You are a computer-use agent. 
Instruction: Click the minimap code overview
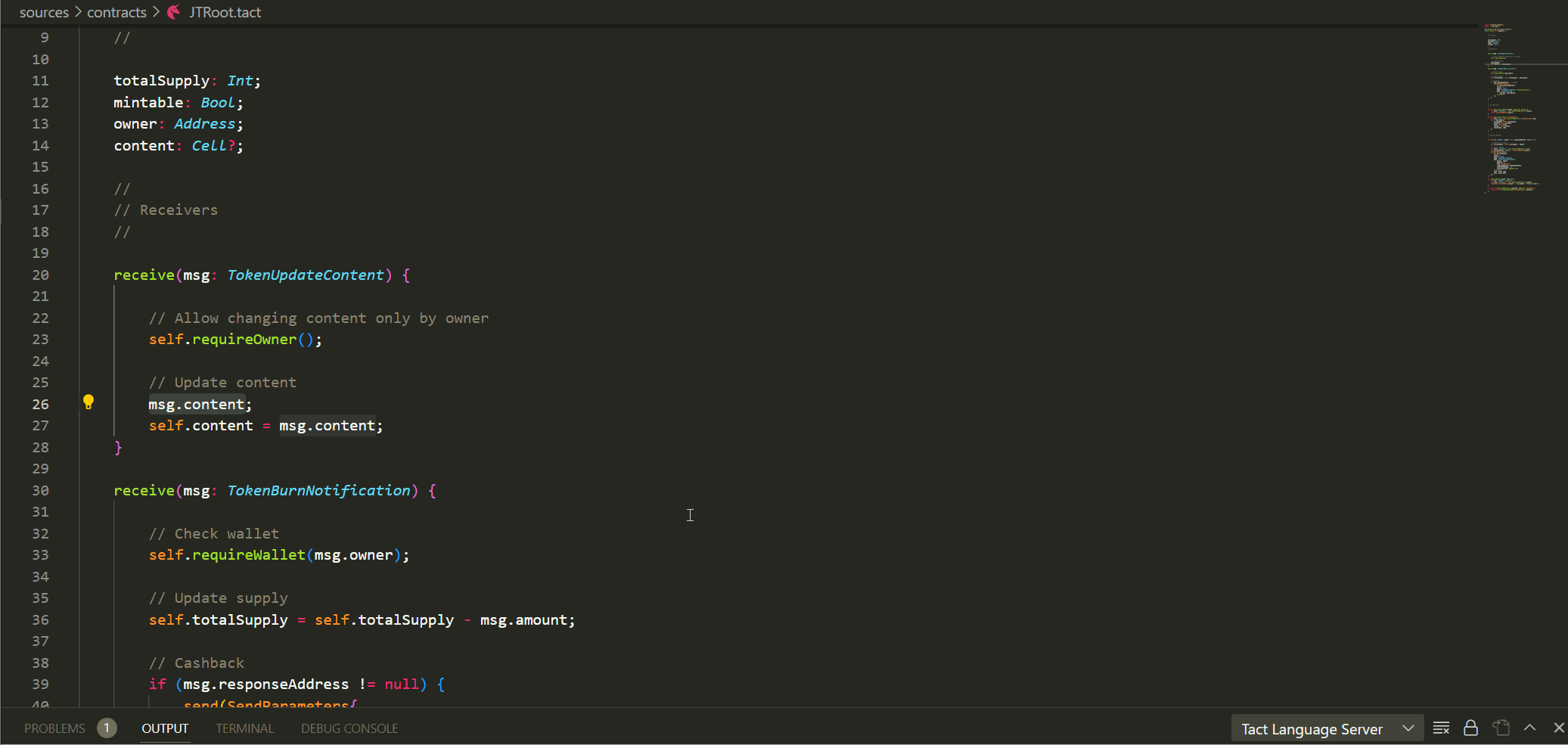(1513, 109)
